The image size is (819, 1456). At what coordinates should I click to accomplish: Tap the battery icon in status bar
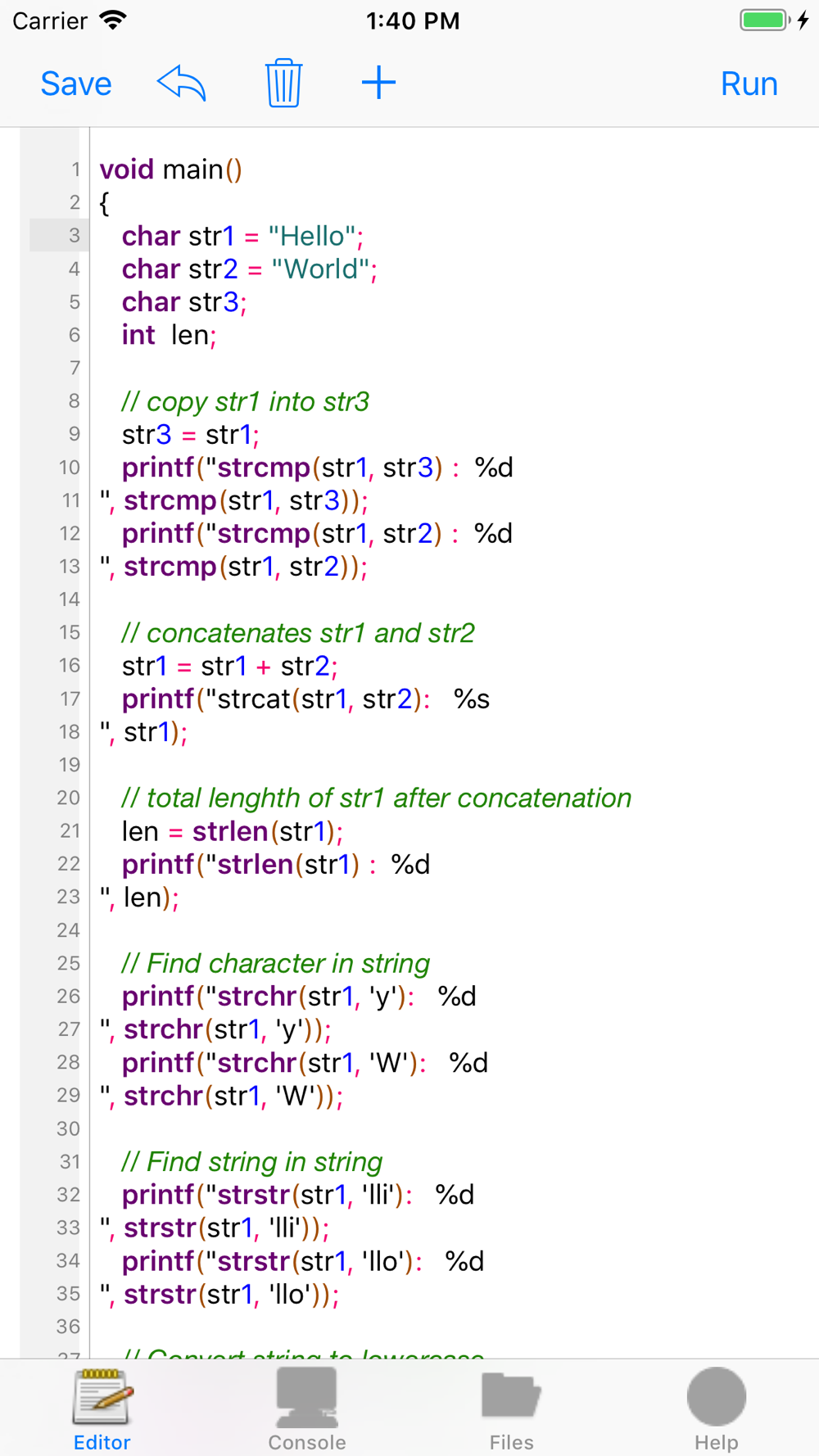pyautogui.click(x=765, y=20)
